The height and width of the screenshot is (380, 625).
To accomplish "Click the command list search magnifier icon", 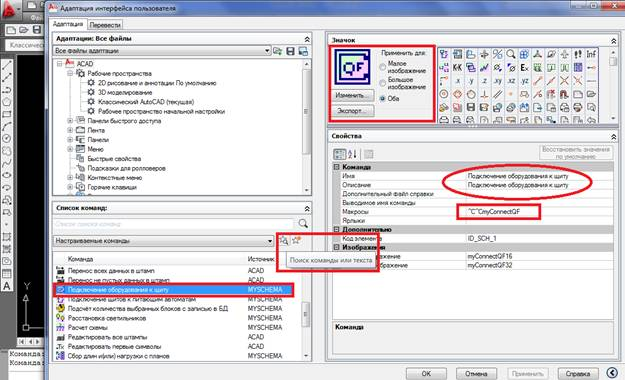I will (303, 224).
